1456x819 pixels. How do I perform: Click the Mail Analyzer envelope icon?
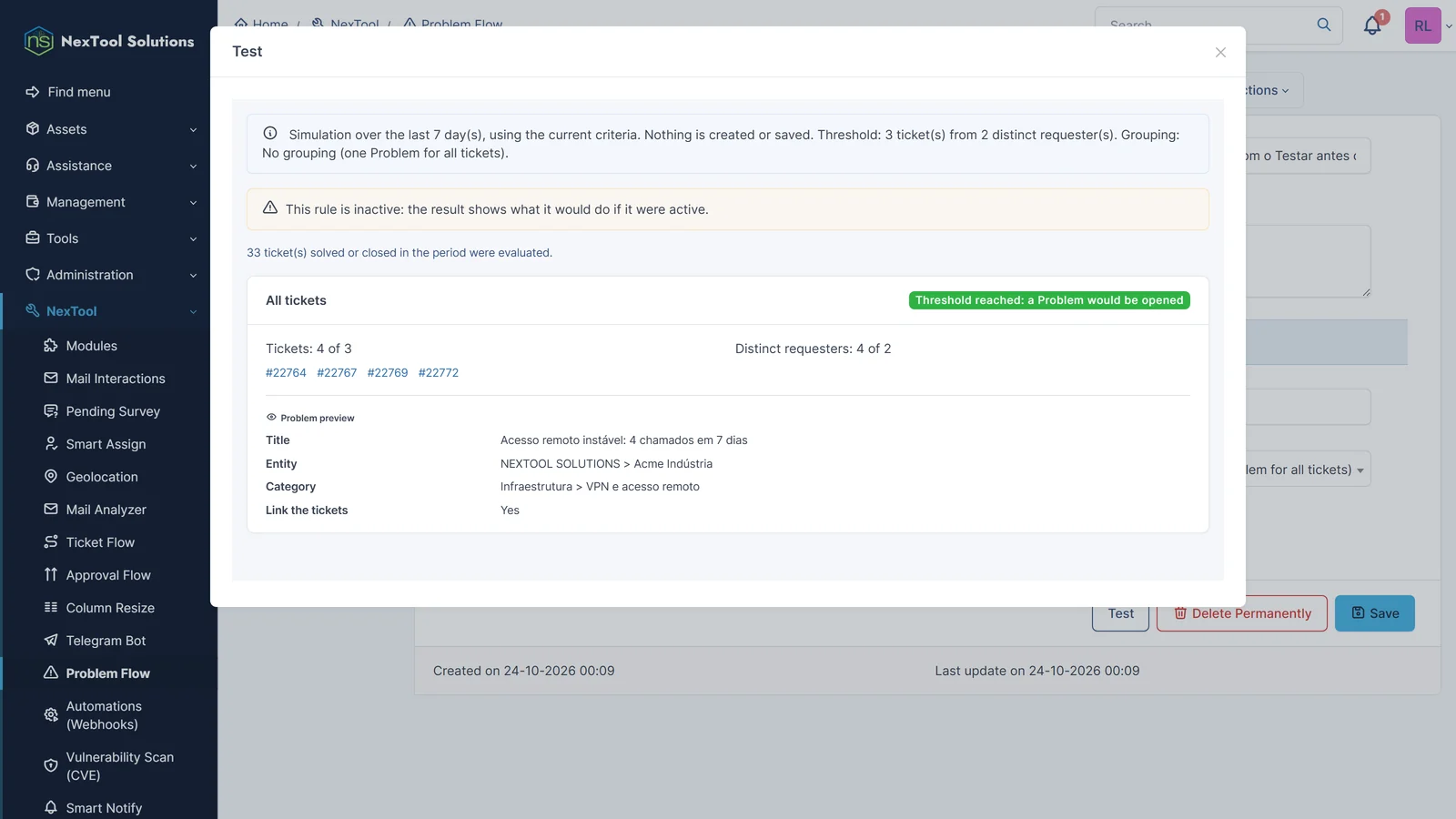(51, 510)
